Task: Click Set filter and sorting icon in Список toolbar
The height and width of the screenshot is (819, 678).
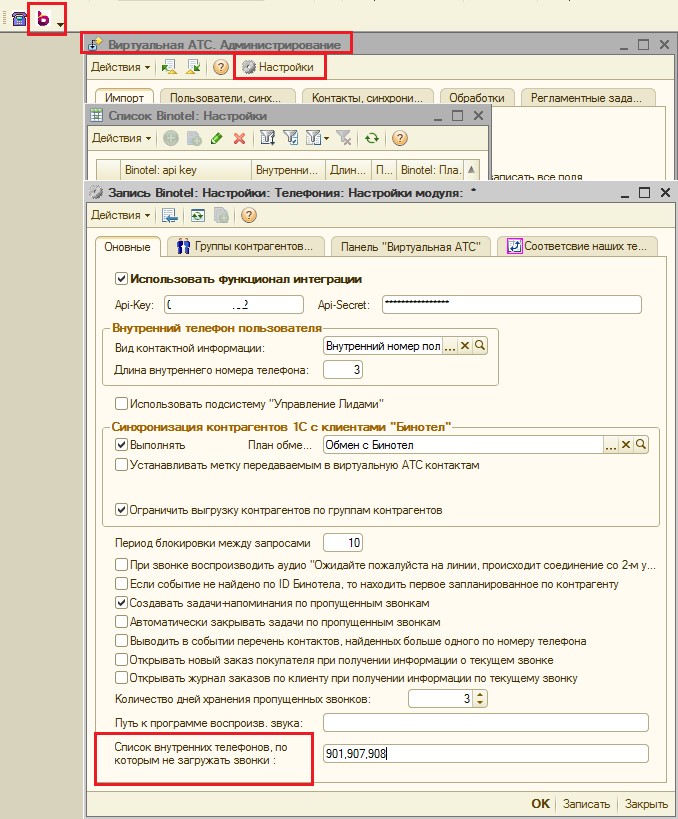Action: click(x=267, y=138)
